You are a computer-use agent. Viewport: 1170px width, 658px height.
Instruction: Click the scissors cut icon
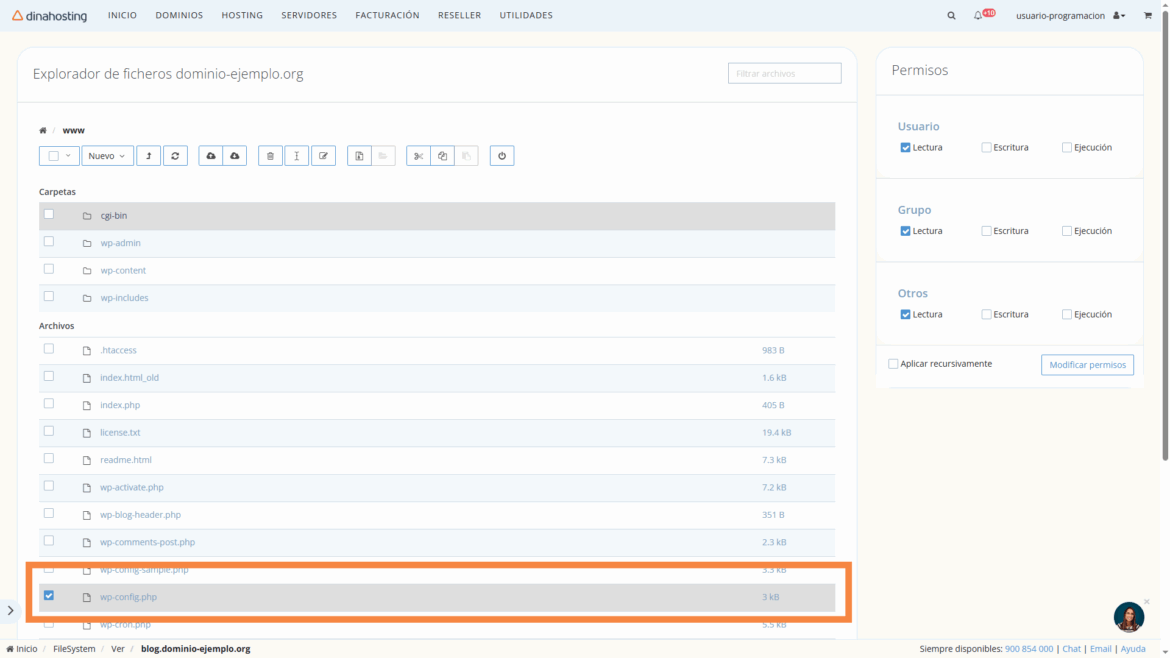coord(418,156)
